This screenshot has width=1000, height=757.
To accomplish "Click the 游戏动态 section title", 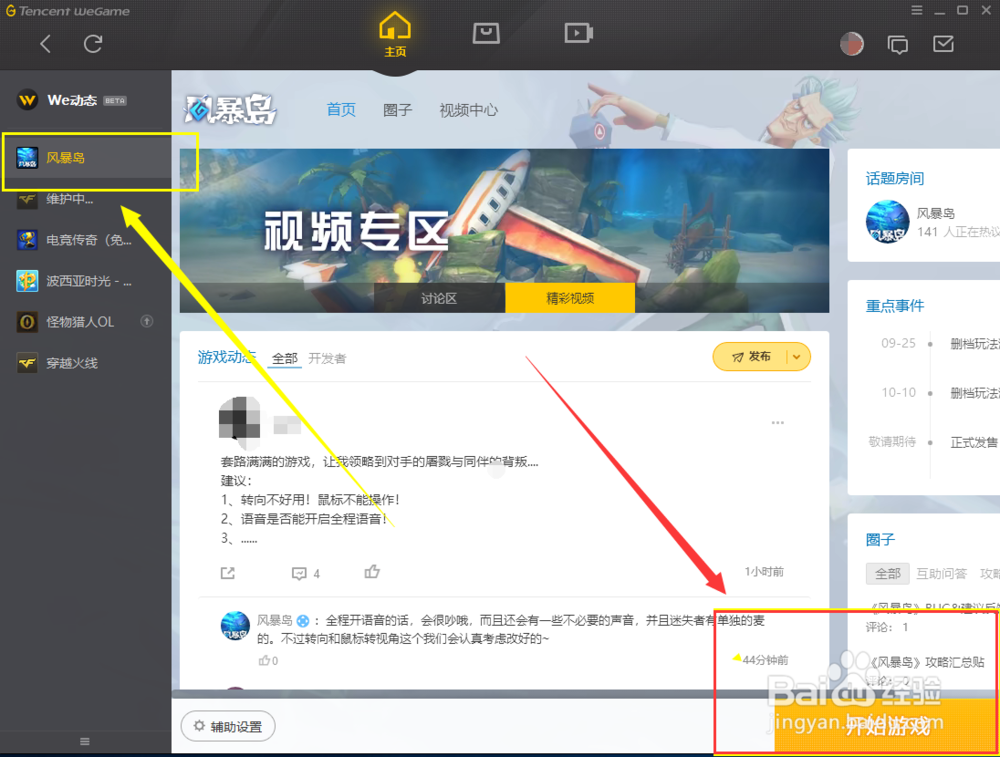I will (x=227, y=357).
